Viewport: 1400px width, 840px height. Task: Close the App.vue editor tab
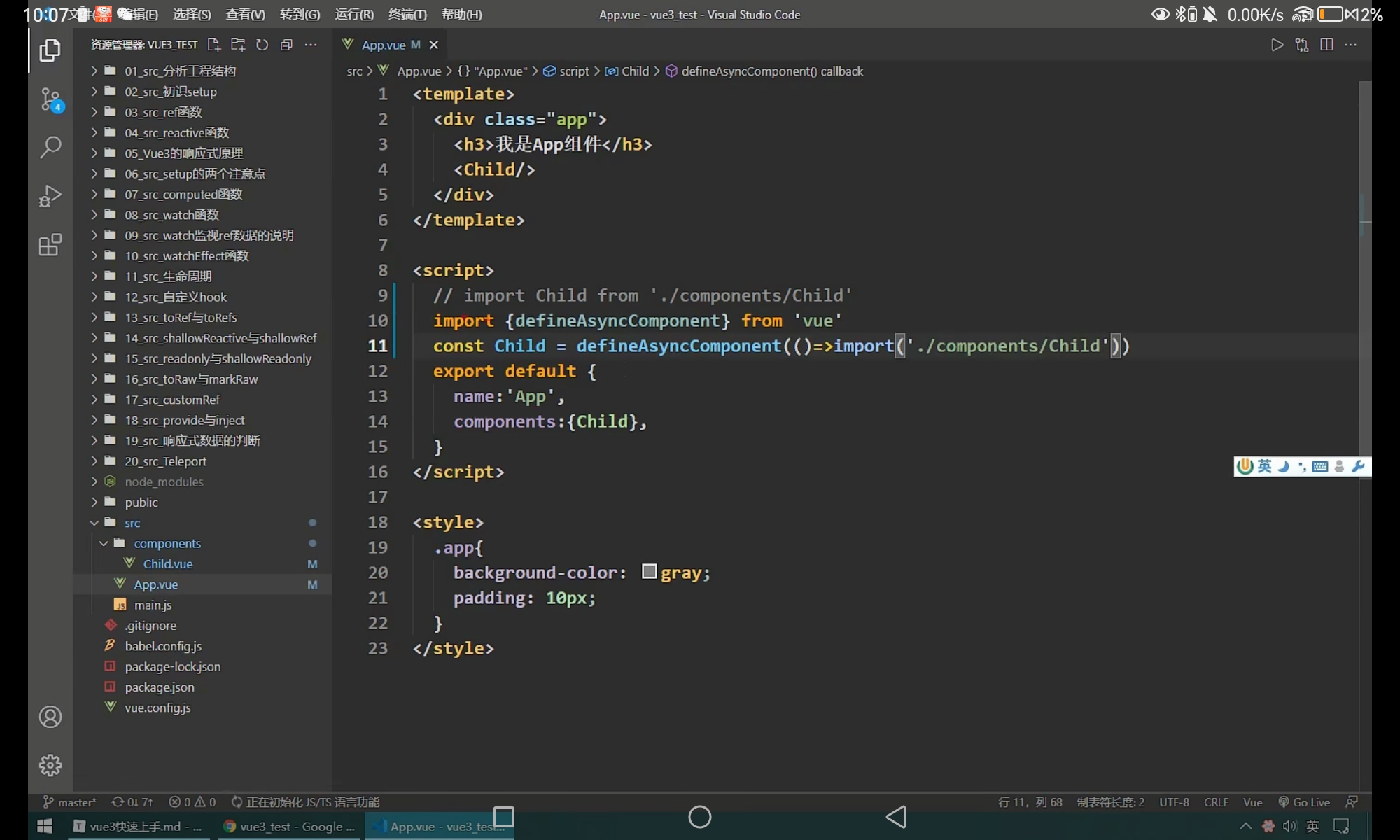pyautogui.click(x=434, y=45)
